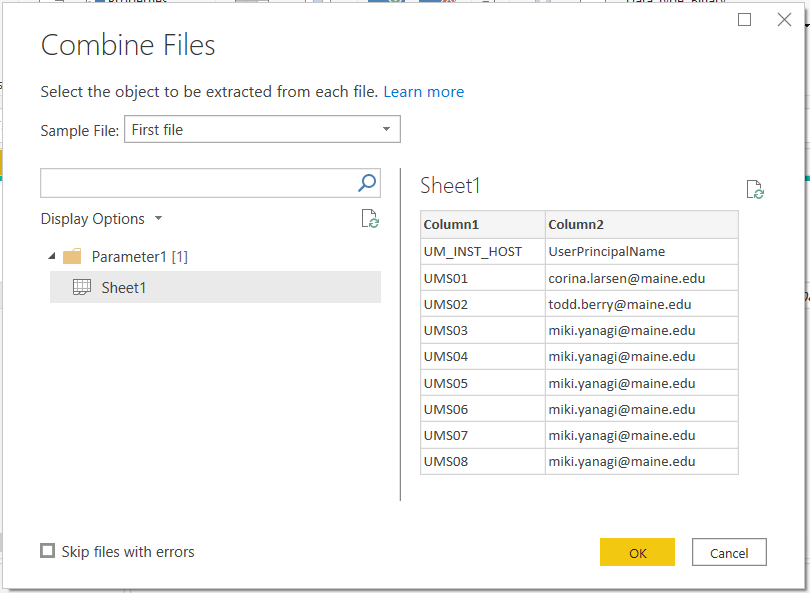
Task: Refresh the Sheet1 preview
Action: (x=755, y=190)
